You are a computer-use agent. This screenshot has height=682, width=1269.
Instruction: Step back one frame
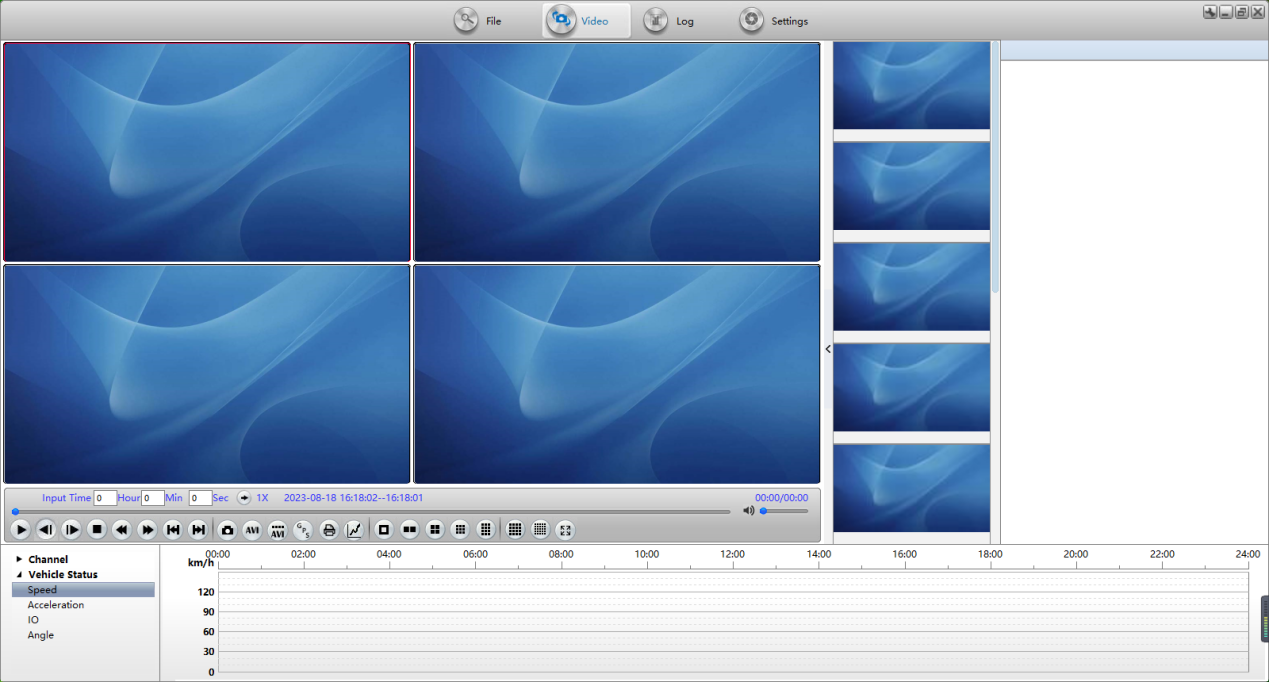point(46,530)
